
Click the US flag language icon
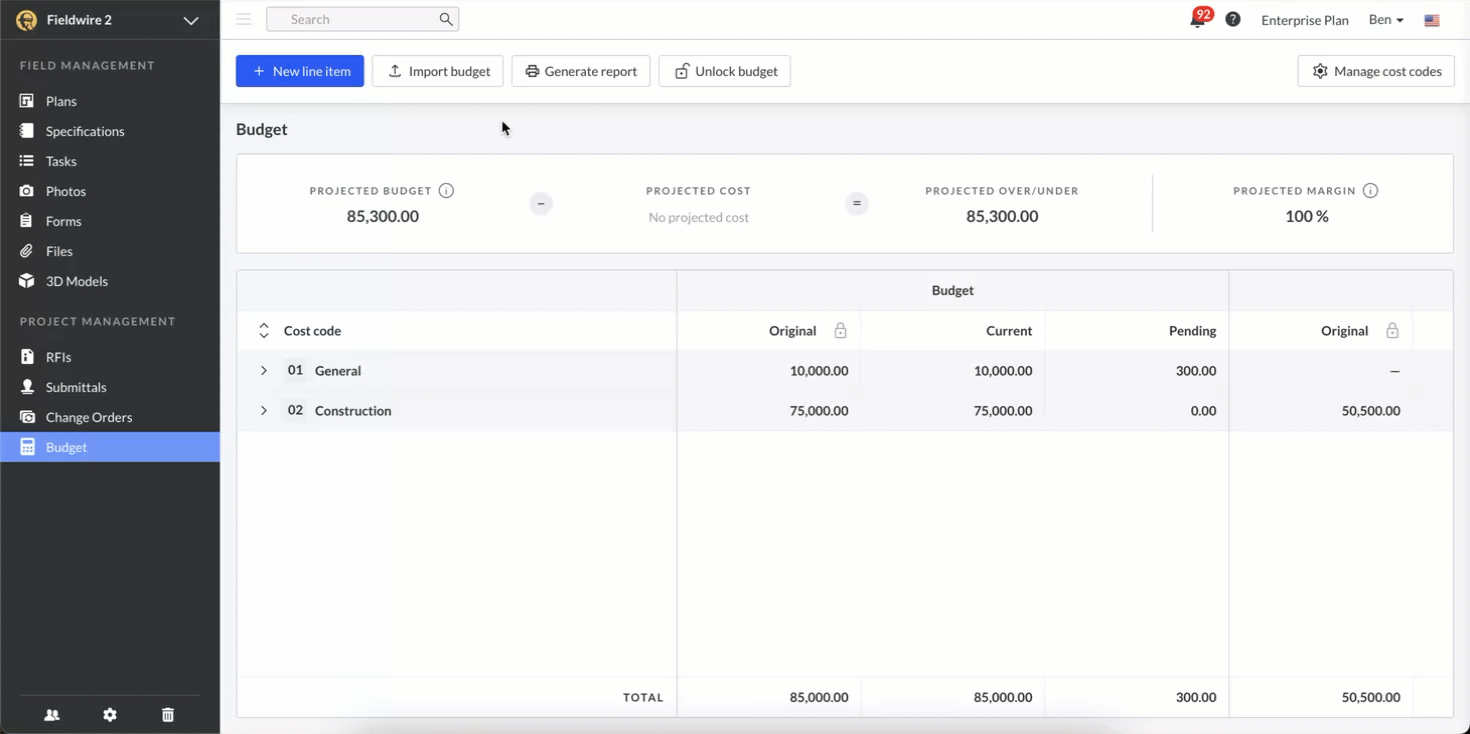[1432, 20]
